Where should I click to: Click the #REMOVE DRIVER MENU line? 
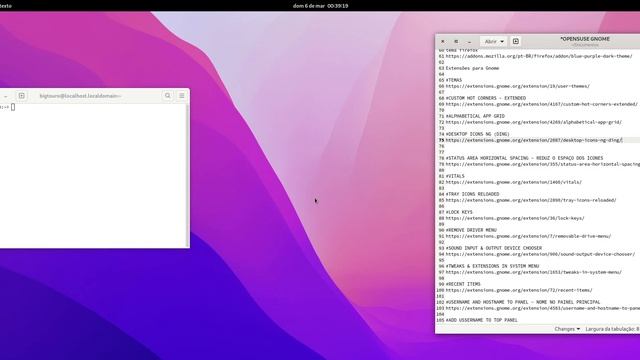pyautogui.click(x=471, y=230)
